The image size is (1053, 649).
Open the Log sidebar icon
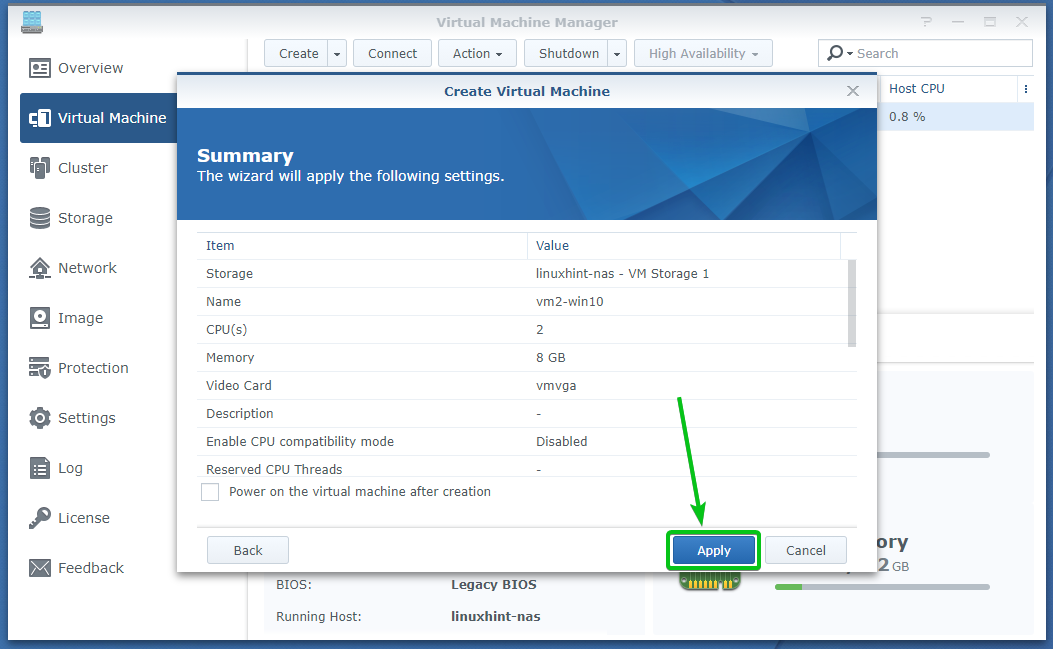(x=40, y=468)
